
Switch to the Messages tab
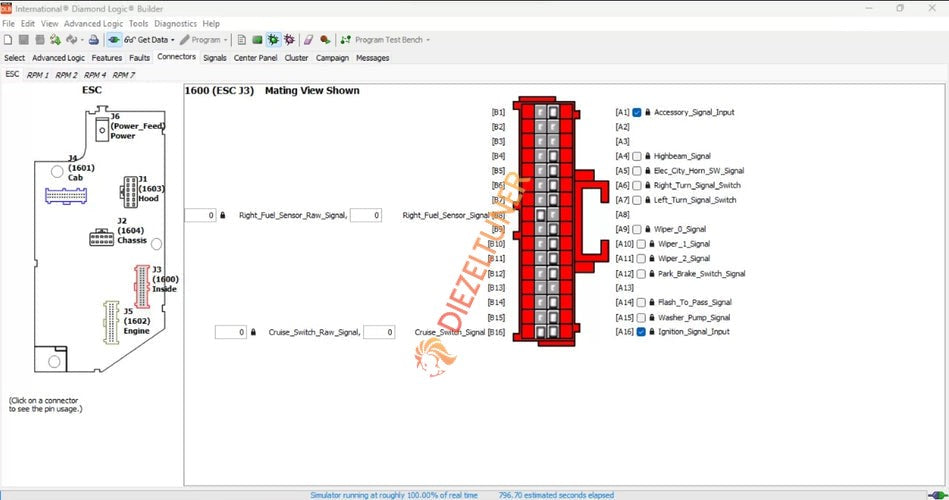pos(373,58)
